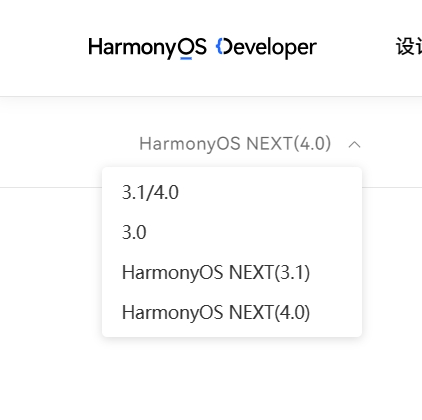Collapse the version list using the up chevron
This screenshot has height=420, width=422.
(354, 144)
